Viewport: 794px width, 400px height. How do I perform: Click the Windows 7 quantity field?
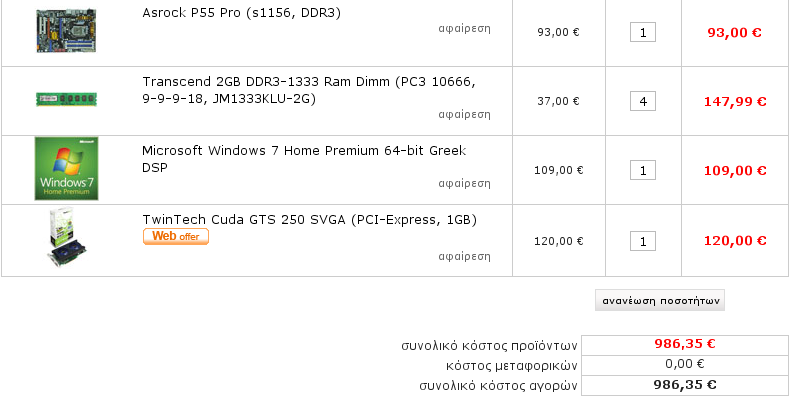tap(642, 170)
